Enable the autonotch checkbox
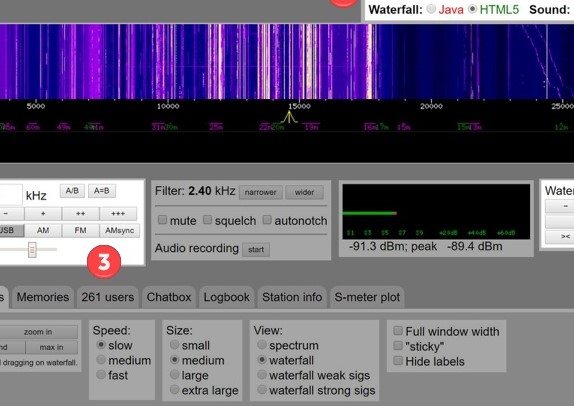 pyautogui.click(x=267, y=220)
